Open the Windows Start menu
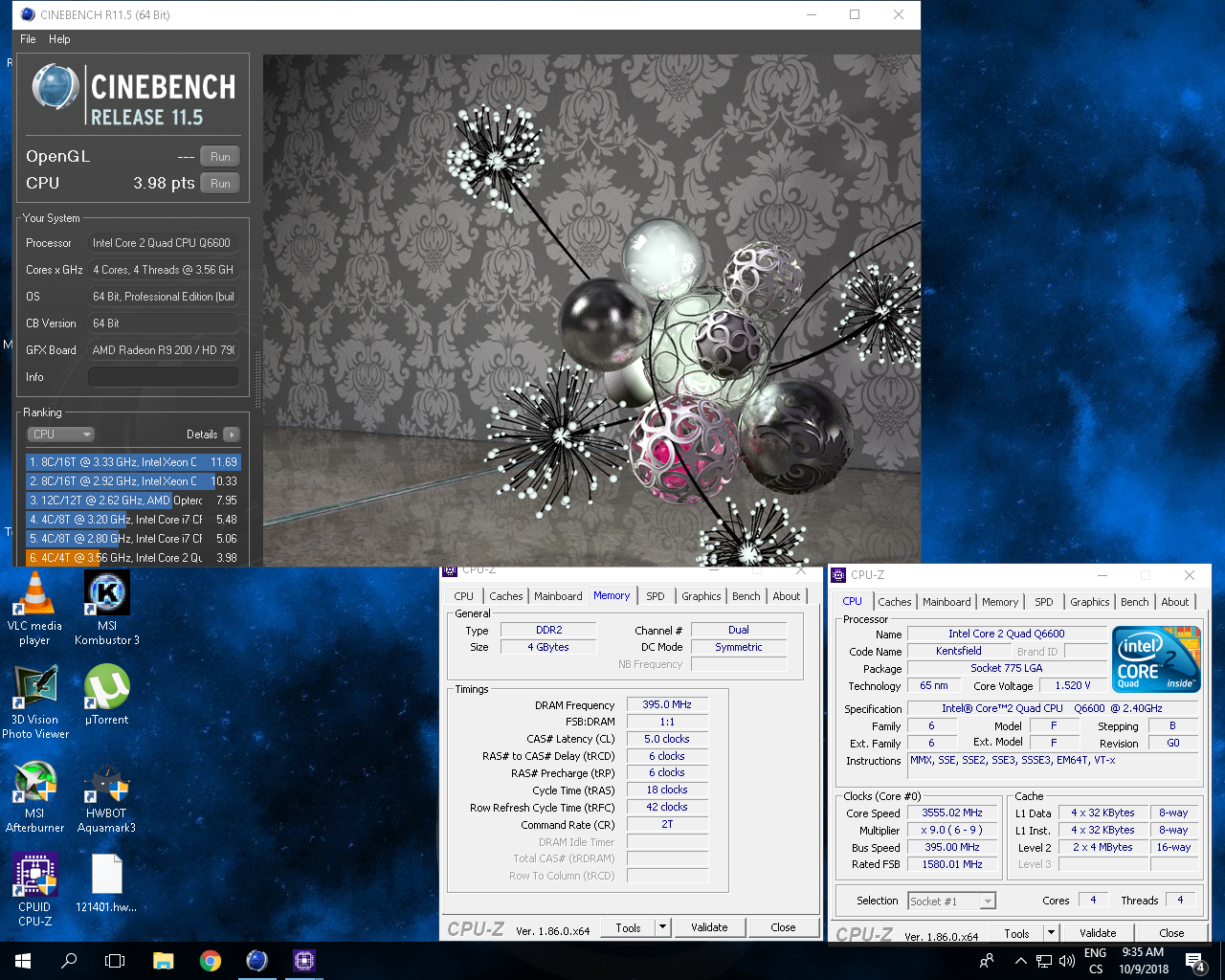Screen dimensions: 1225x980 (x=23, y=961)
